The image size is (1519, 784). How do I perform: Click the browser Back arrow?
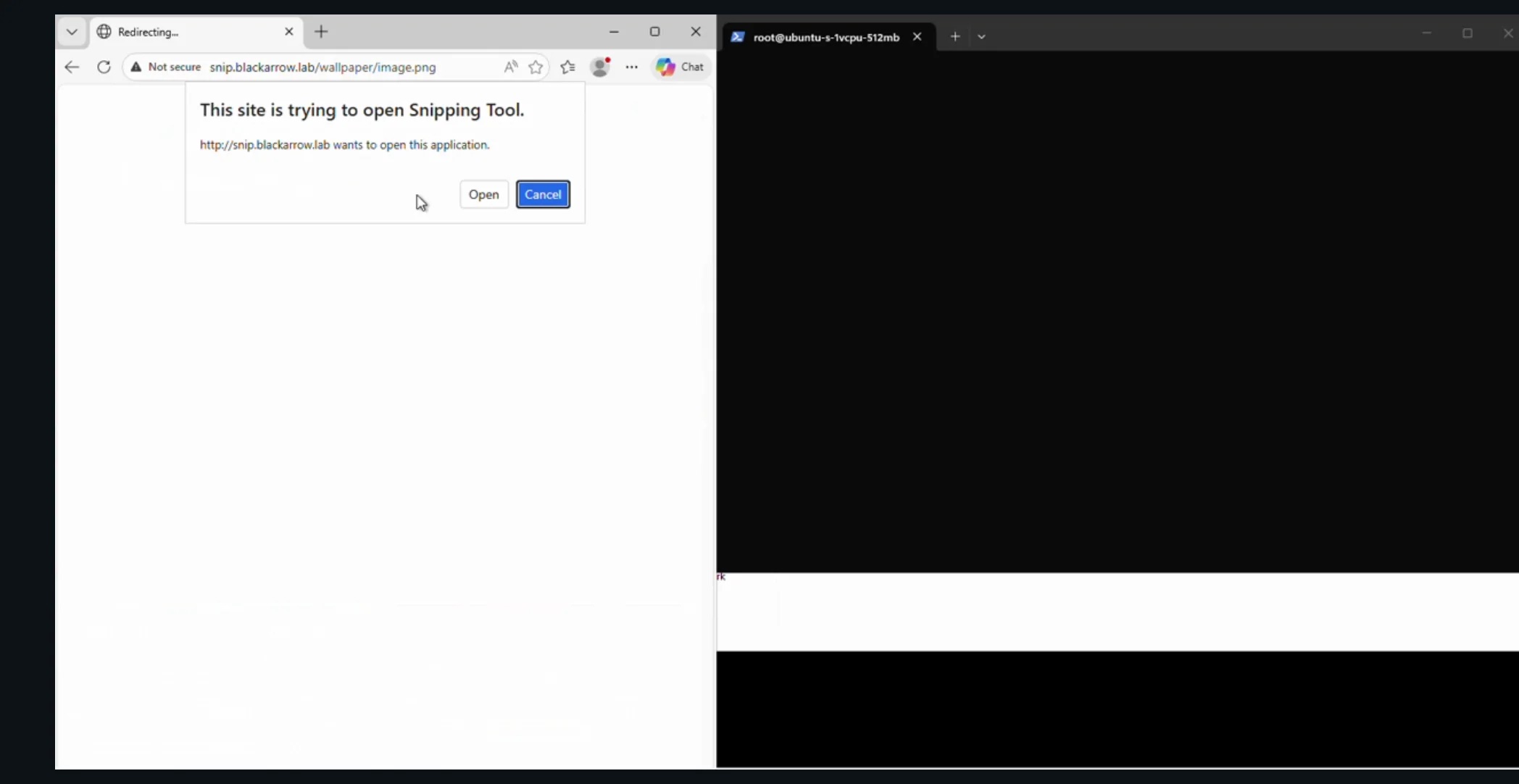click(72, 67)
